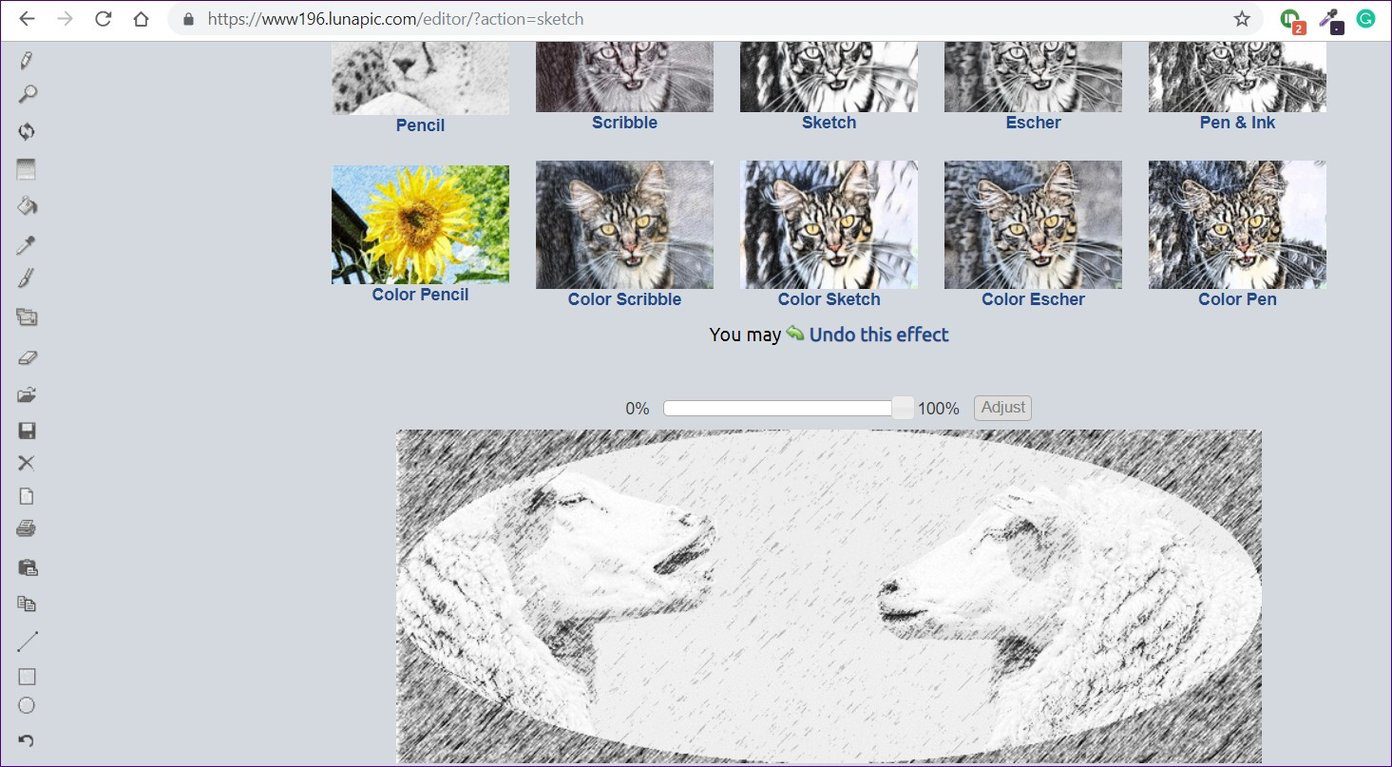The width and height of the screenshot is (1392, 767).
Task: Click the blank new page icon
Action: click(27, 496)
